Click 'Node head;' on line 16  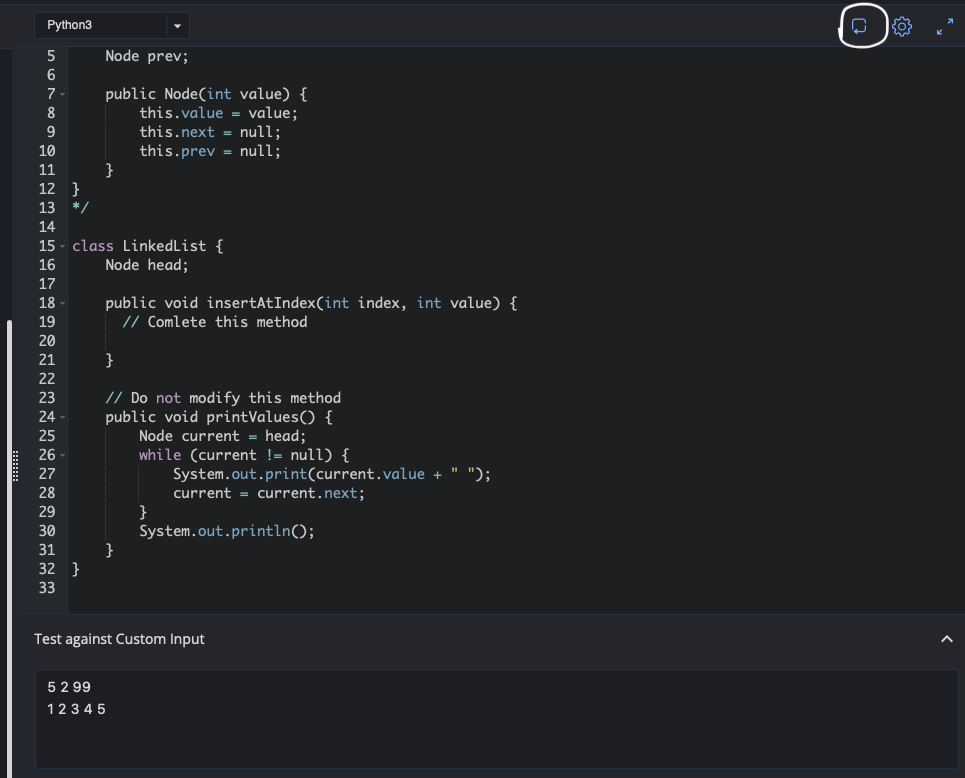point(147,265)
